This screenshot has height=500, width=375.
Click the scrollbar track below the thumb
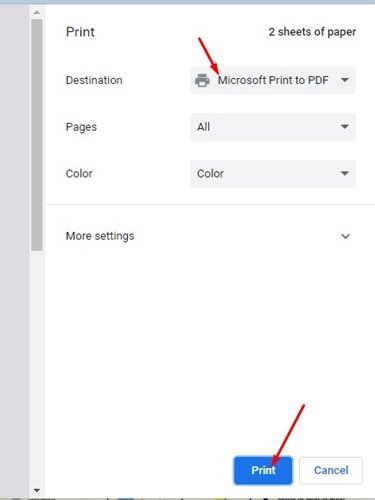(x=37, y=368)
